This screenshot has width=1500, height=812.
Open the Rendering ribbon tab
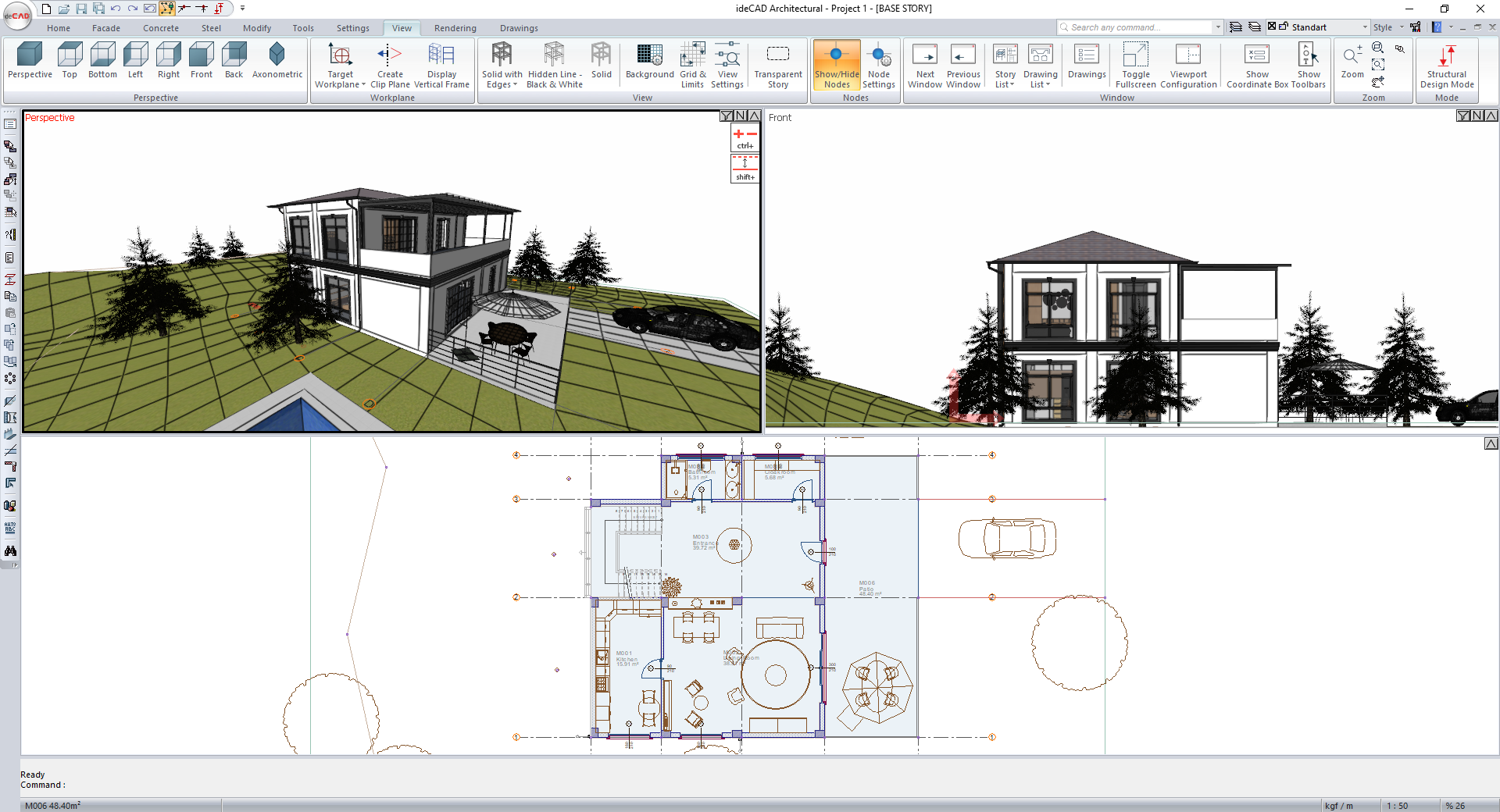point(455,28)
